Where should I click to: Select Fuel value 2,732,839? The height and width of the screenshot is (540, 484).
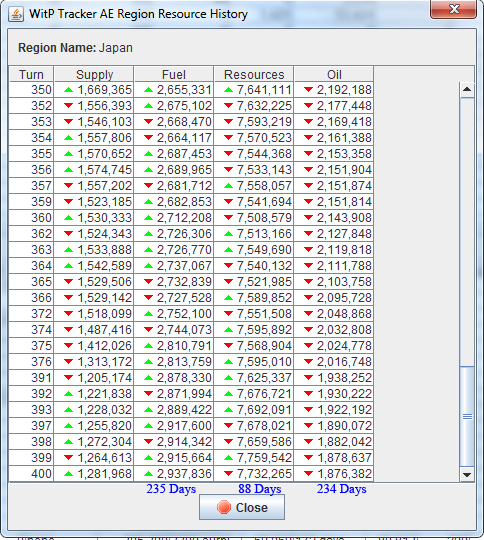(x=174, y=282)
